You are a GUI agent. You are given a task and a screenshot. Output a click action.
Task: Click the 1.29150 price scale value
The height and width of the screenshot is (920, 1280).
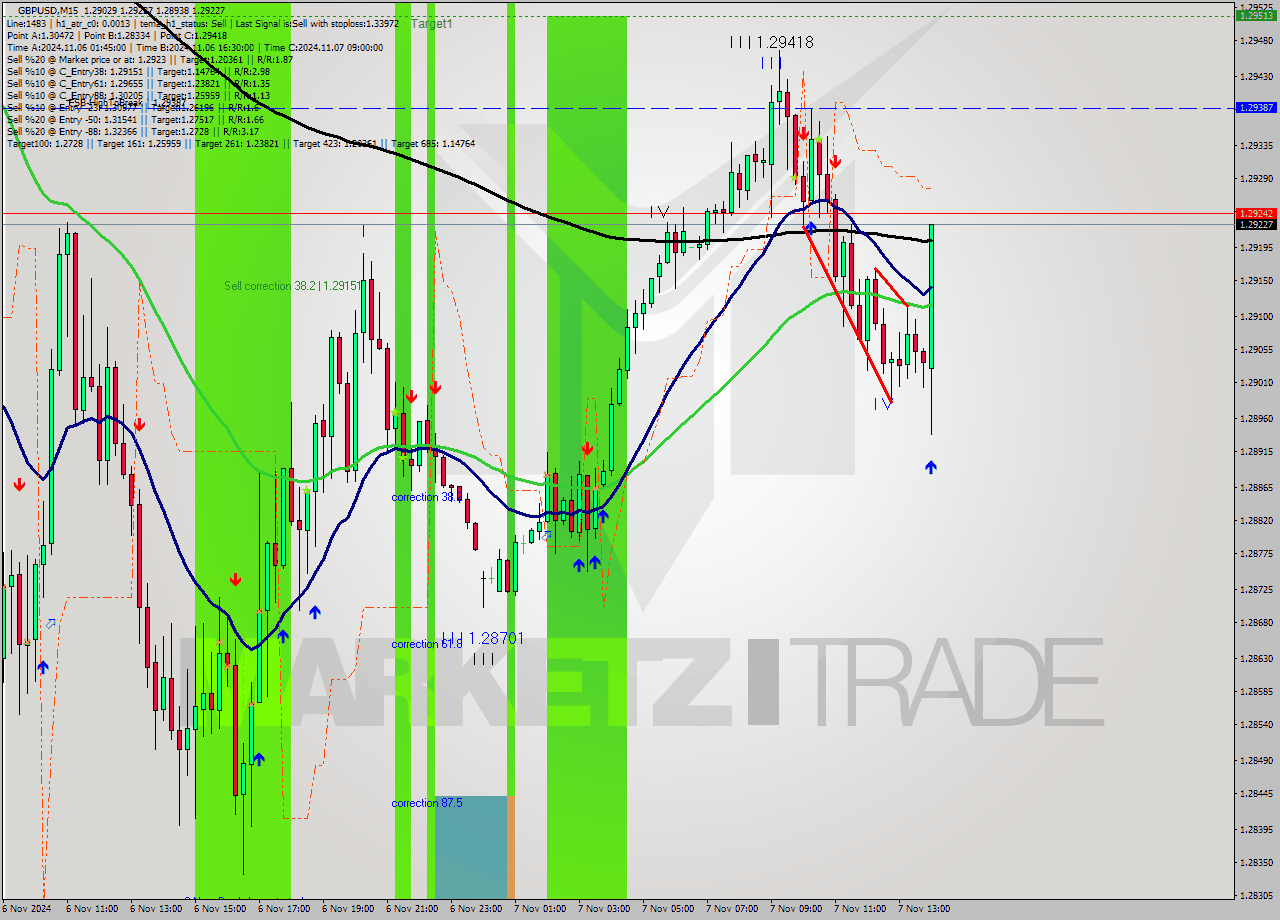point(1256,281)
